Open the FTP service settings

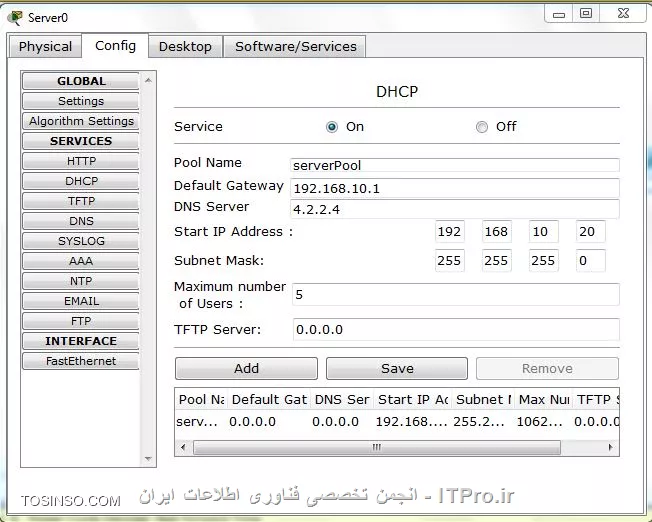point(81,321)
